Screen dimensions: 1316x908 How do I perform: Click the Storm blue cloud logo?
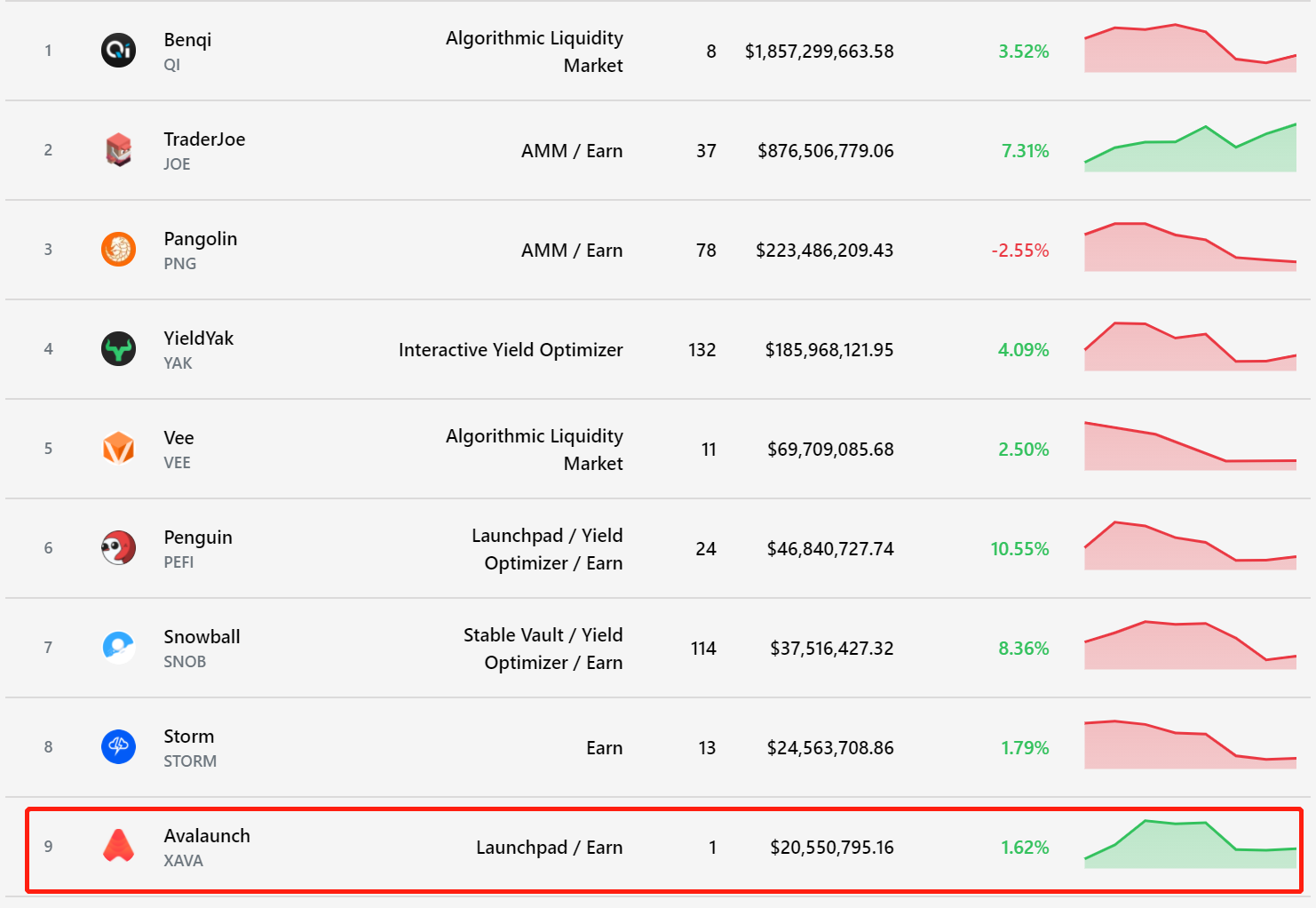[118, 747]
